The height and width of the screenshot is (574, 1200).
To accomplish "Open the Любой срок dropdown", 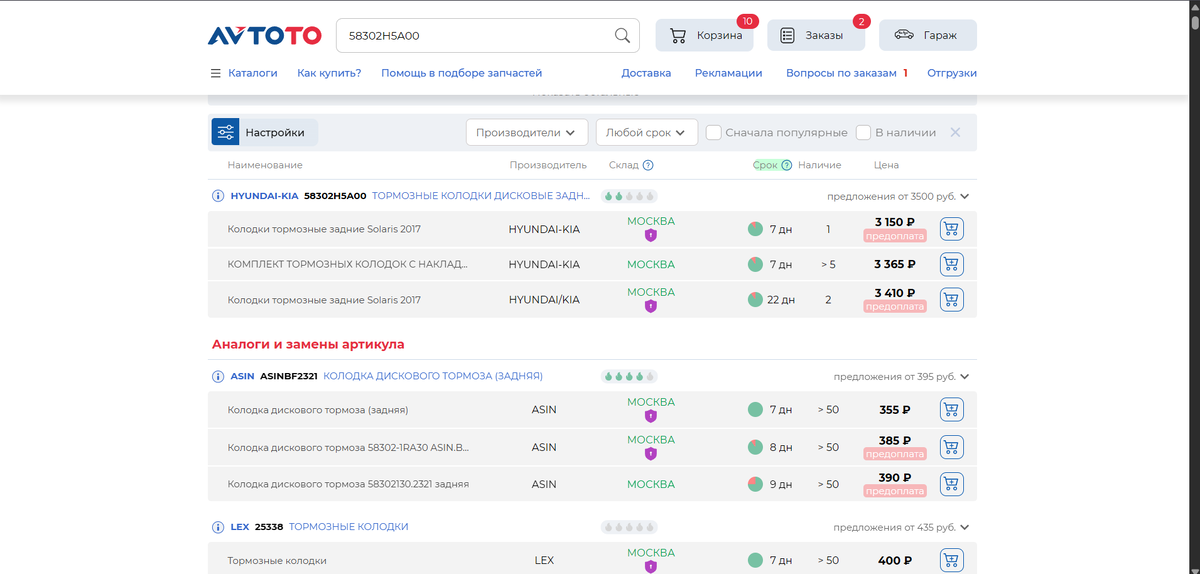I will click(646, 132).
